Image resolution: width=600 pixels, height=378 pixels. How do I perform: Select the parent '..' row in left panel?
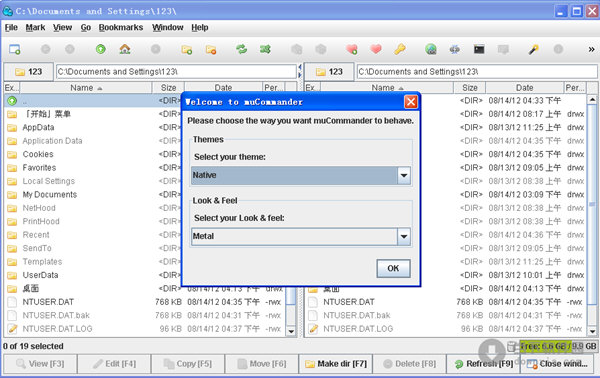(x=92, y=101)
